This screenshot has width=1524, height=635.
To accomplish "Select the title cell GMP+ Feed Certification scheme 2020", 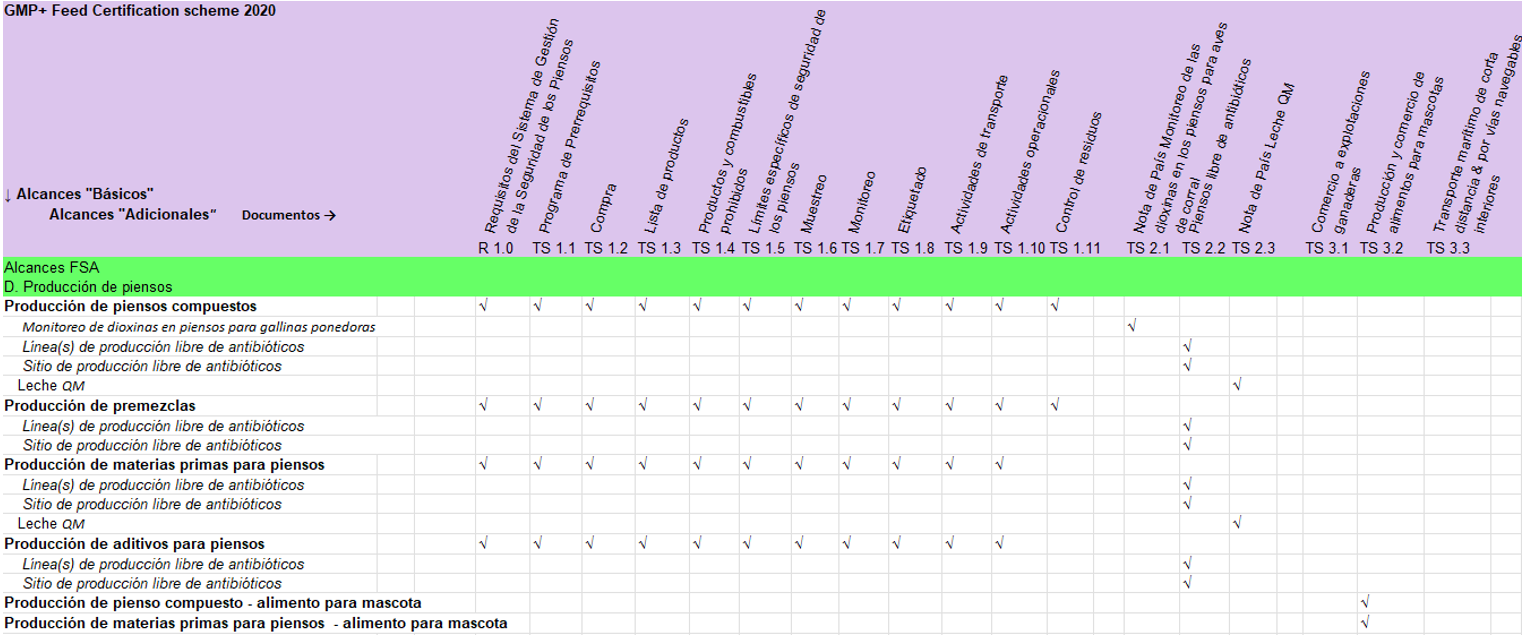I will pos(140,10).
